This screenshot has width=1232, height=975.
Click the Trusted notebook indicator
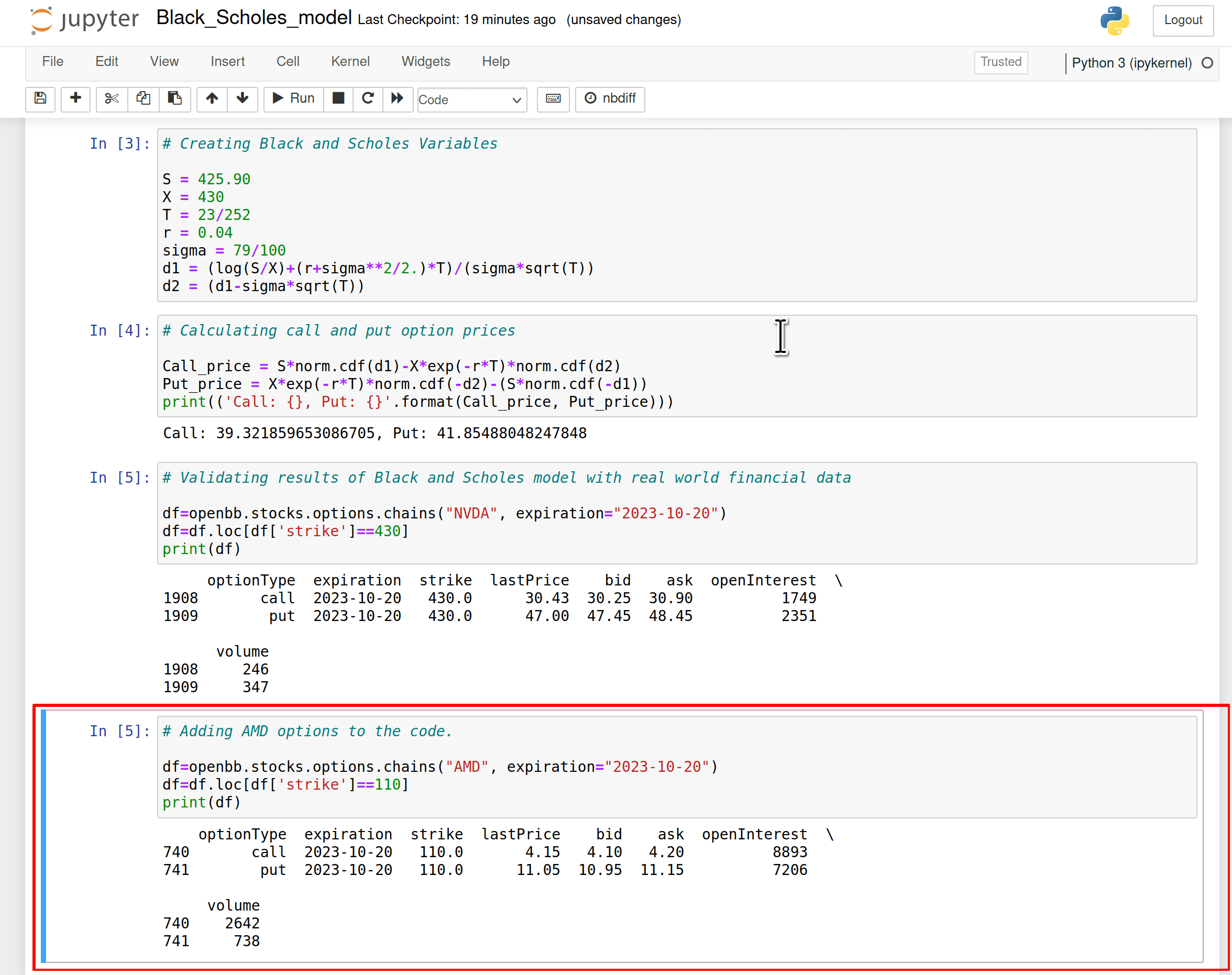pyautogui.click(x=1001, y=62)
